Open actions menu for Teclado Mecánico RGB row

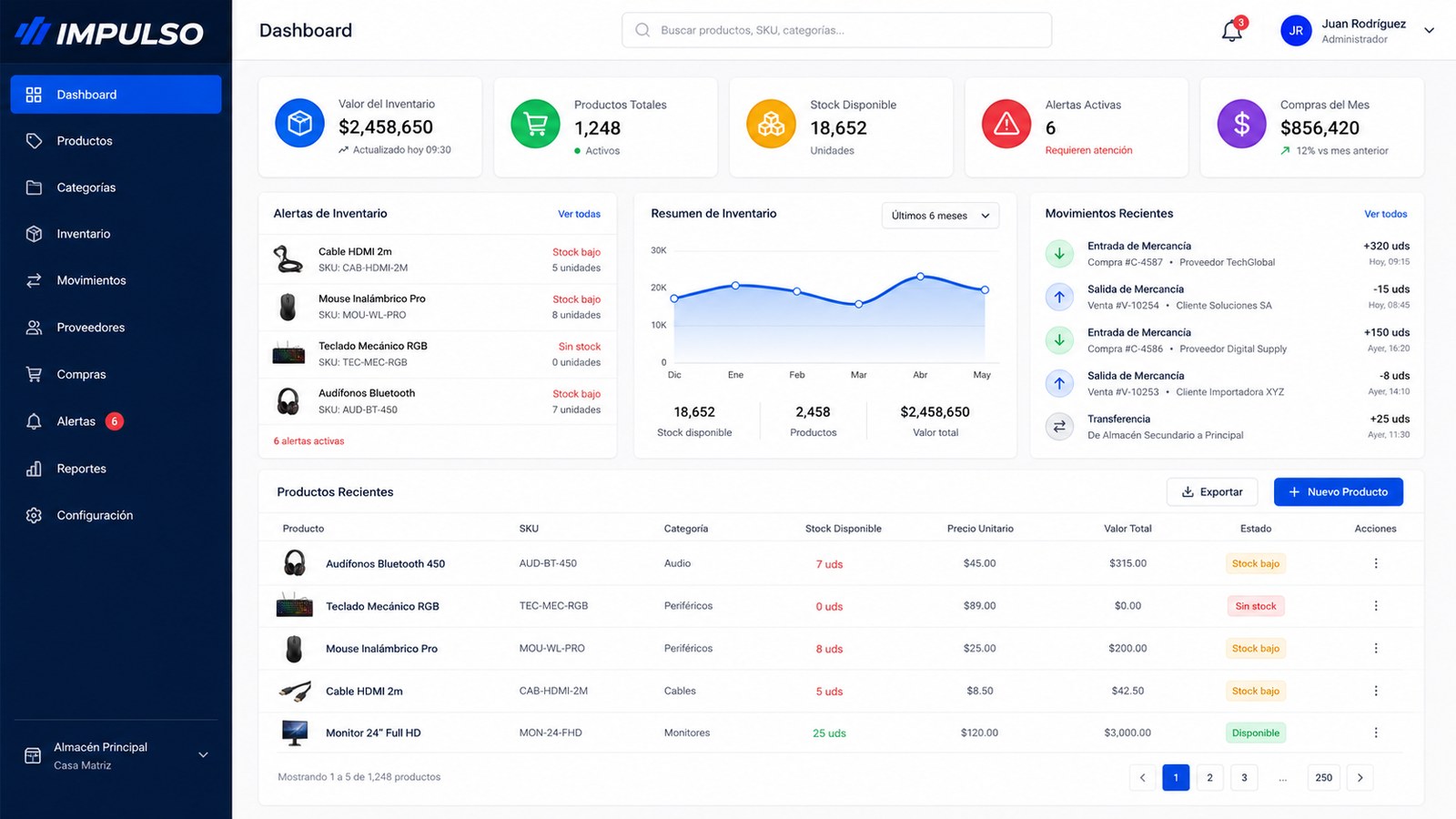[1376, 606]
